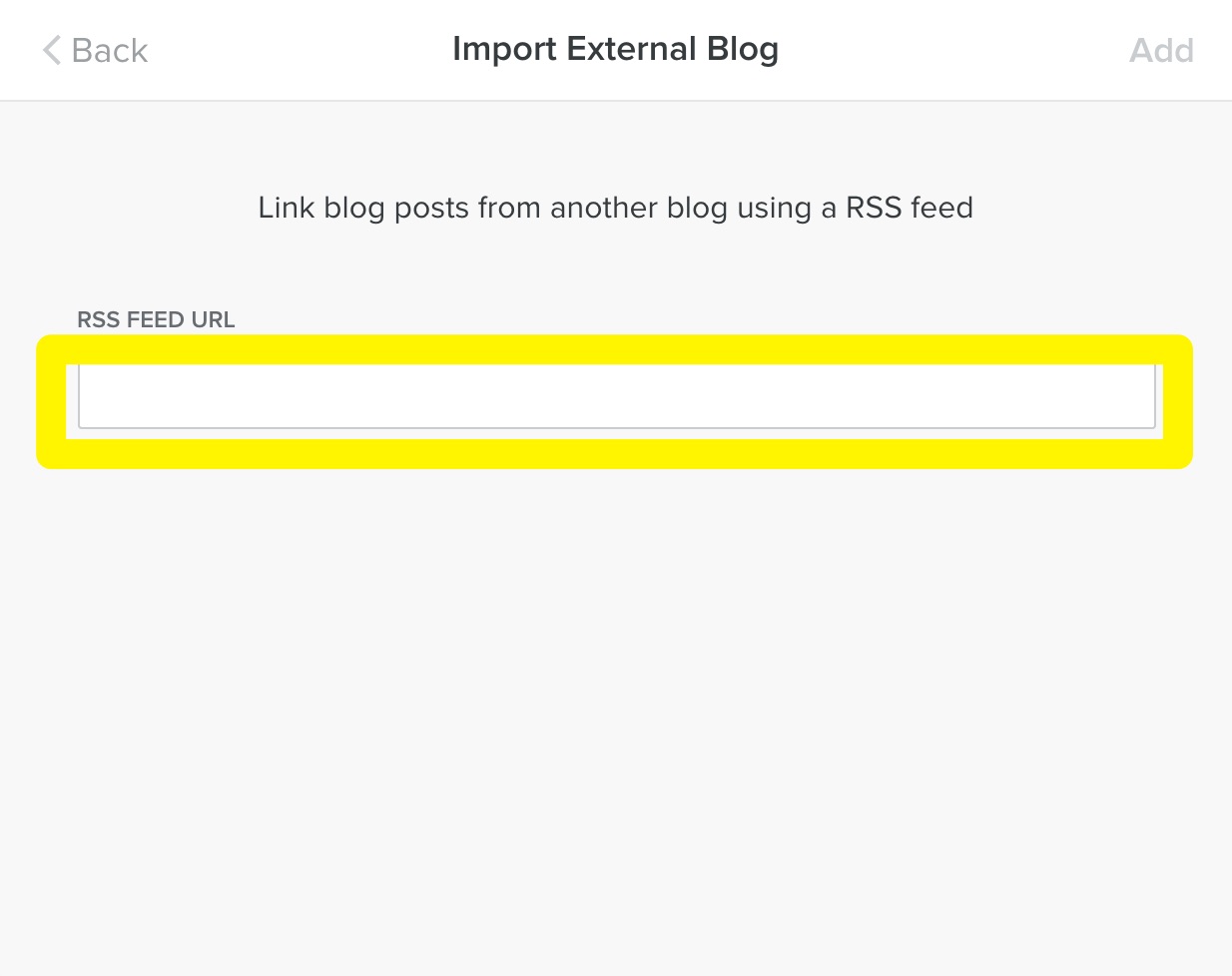
Task: Click the instruction text about linking blog posts
Action: coord(616,208)
